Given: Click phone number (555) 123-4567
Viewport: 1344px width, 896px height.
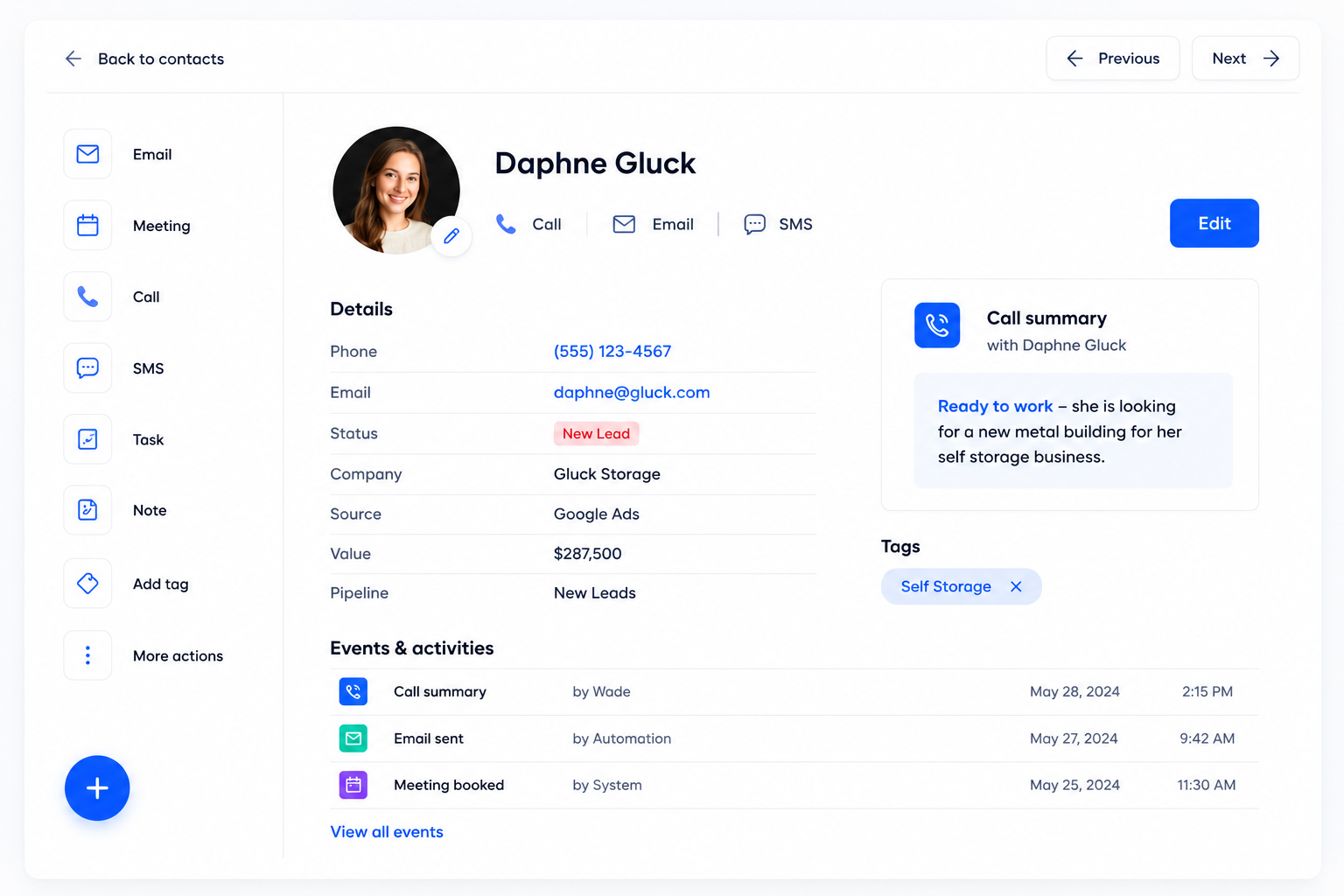Looking at the screenshot, I should click(612, 352).
